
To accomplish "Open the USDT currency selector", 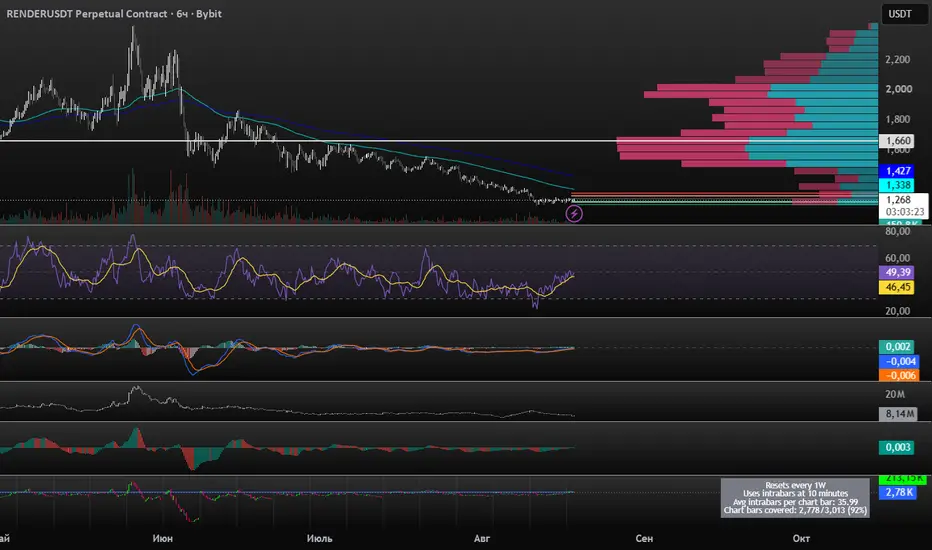I will [904, 14].
